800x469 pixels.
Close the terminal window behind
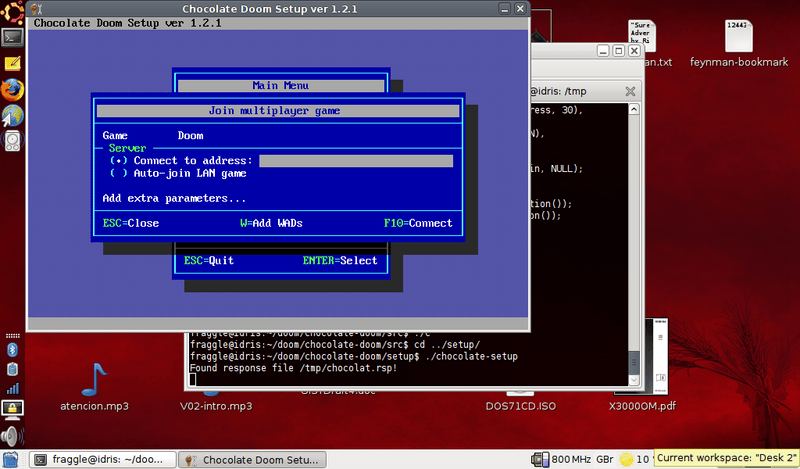634,51
